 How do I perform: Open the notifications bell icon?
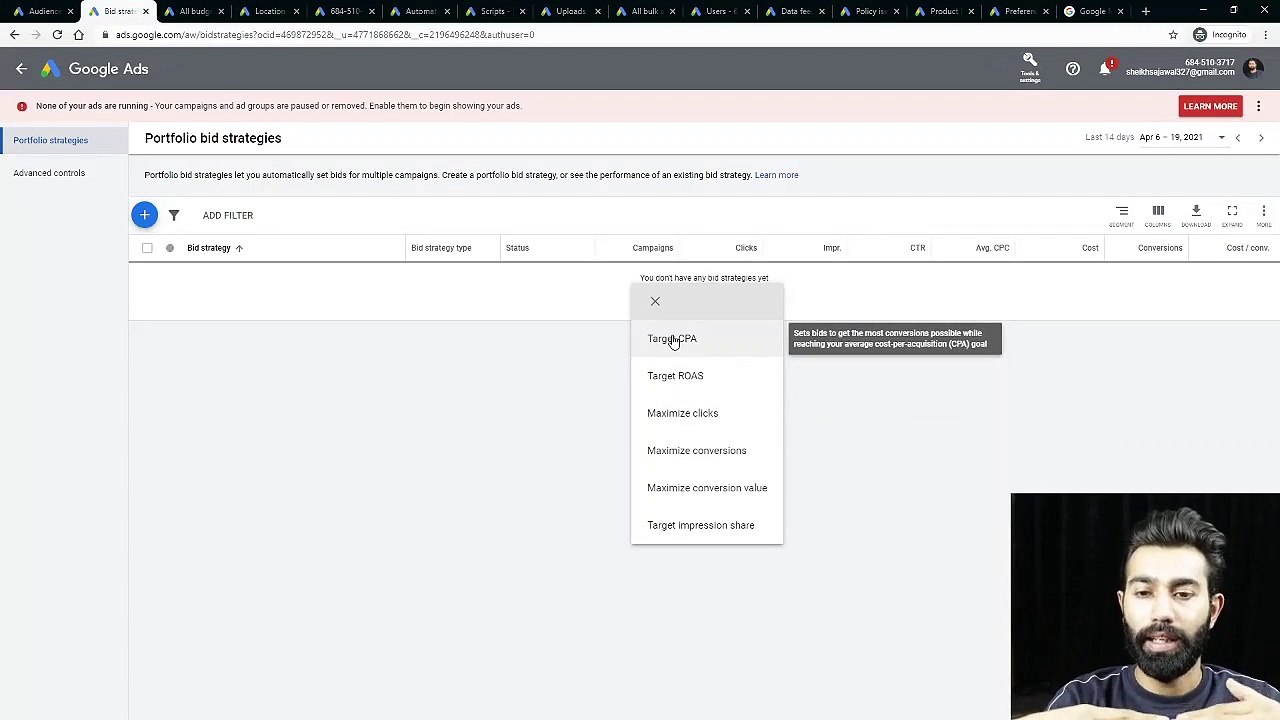(x=1105, y=68)
